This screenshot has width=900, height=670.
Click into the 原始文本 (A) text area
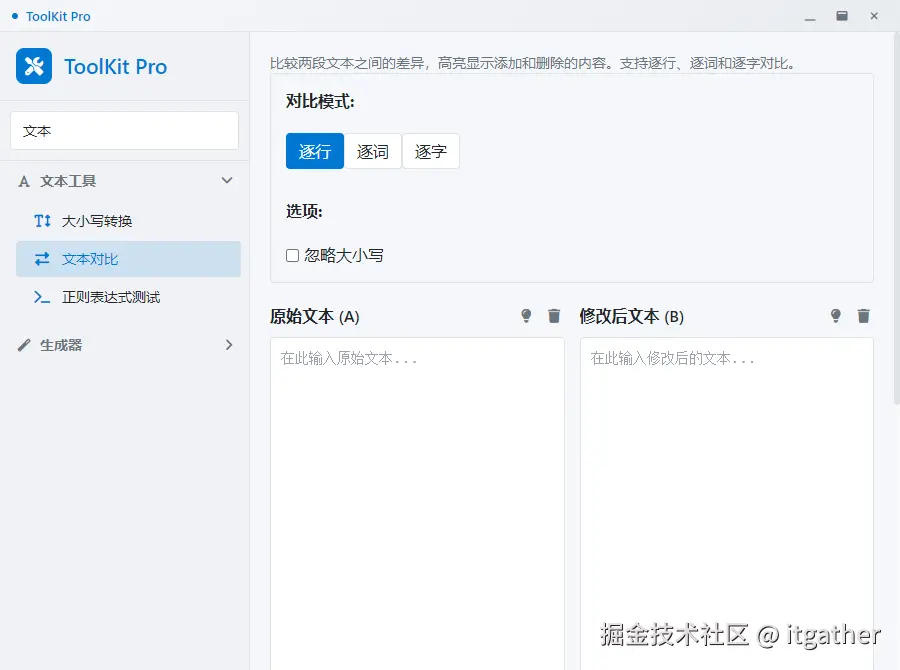coord(417,504)
